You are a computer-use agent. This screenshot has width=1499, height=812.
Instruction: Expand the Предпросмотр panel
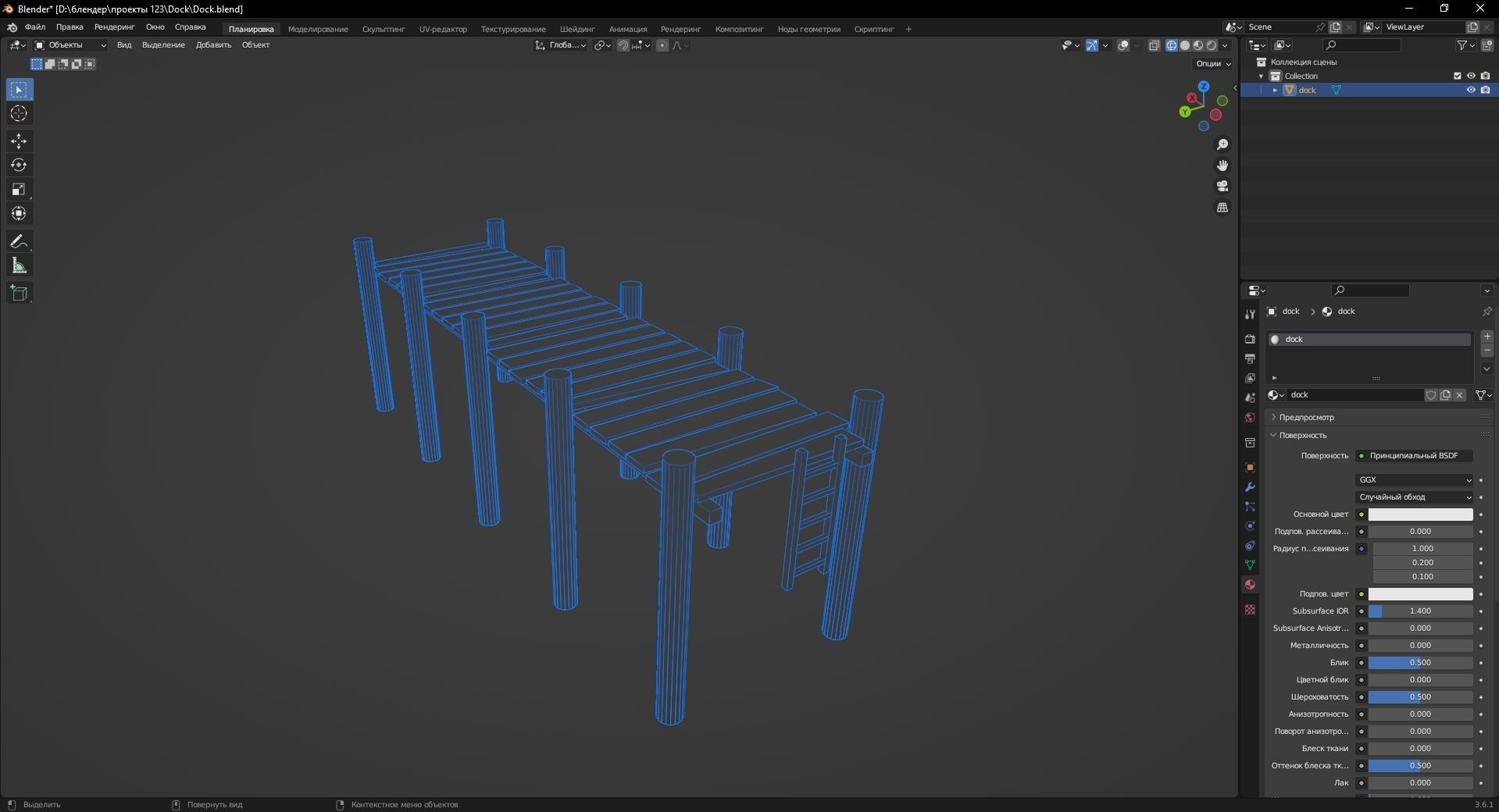[1307, 418]
